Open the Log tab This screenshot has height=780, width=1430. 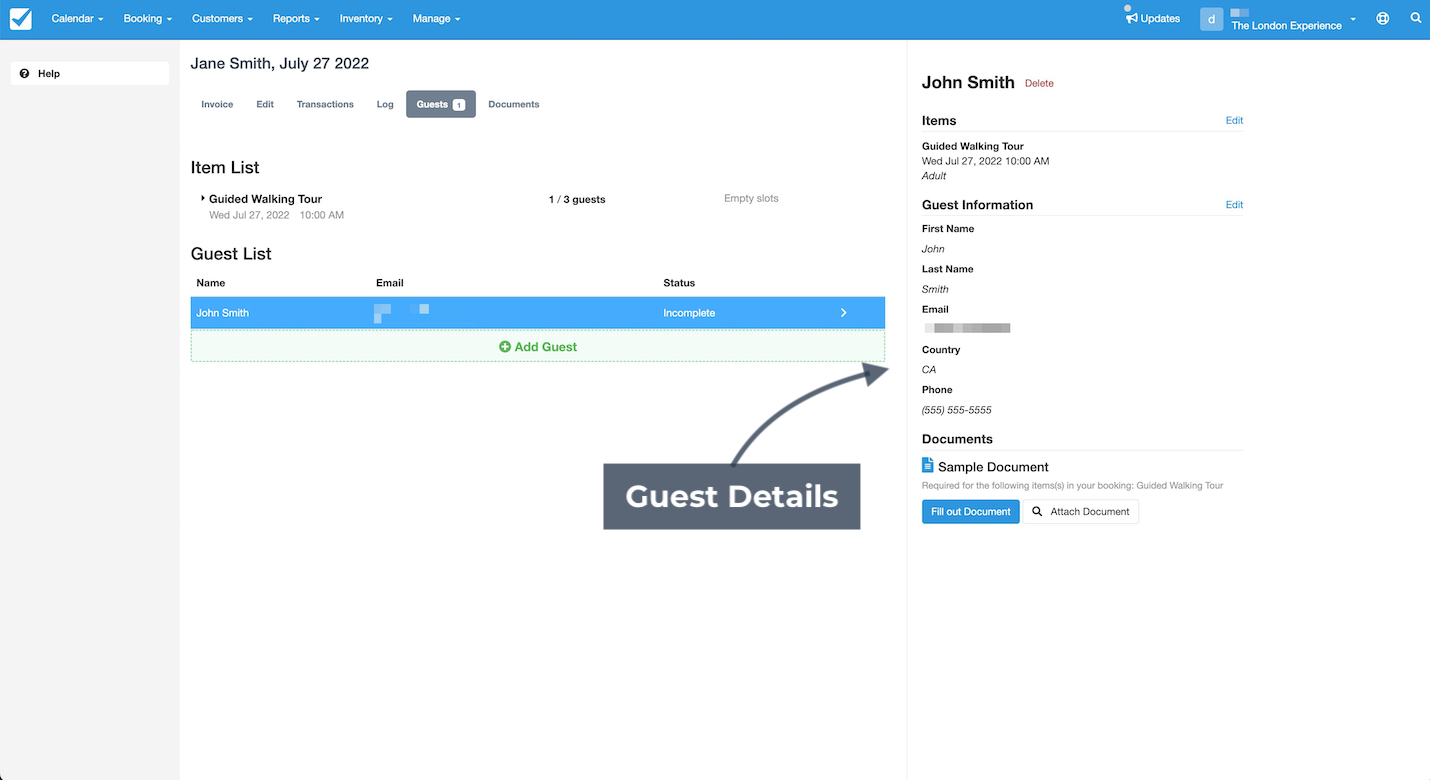(x=385, y=104)
